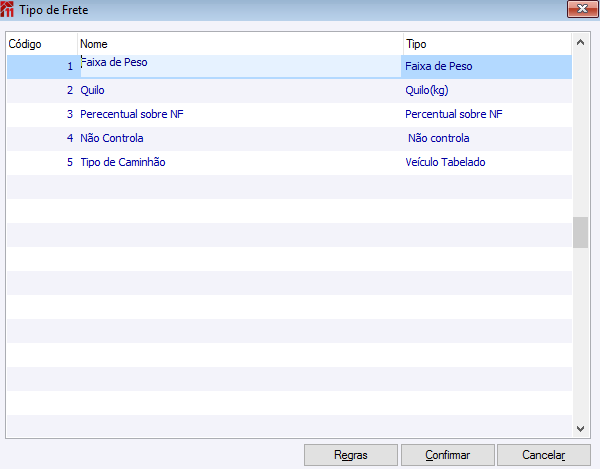Edit the Nome field 'Faixa de Peso'
Image resolution: width=600 pixels, height=469 pixels.
click(x=240, y=66)
